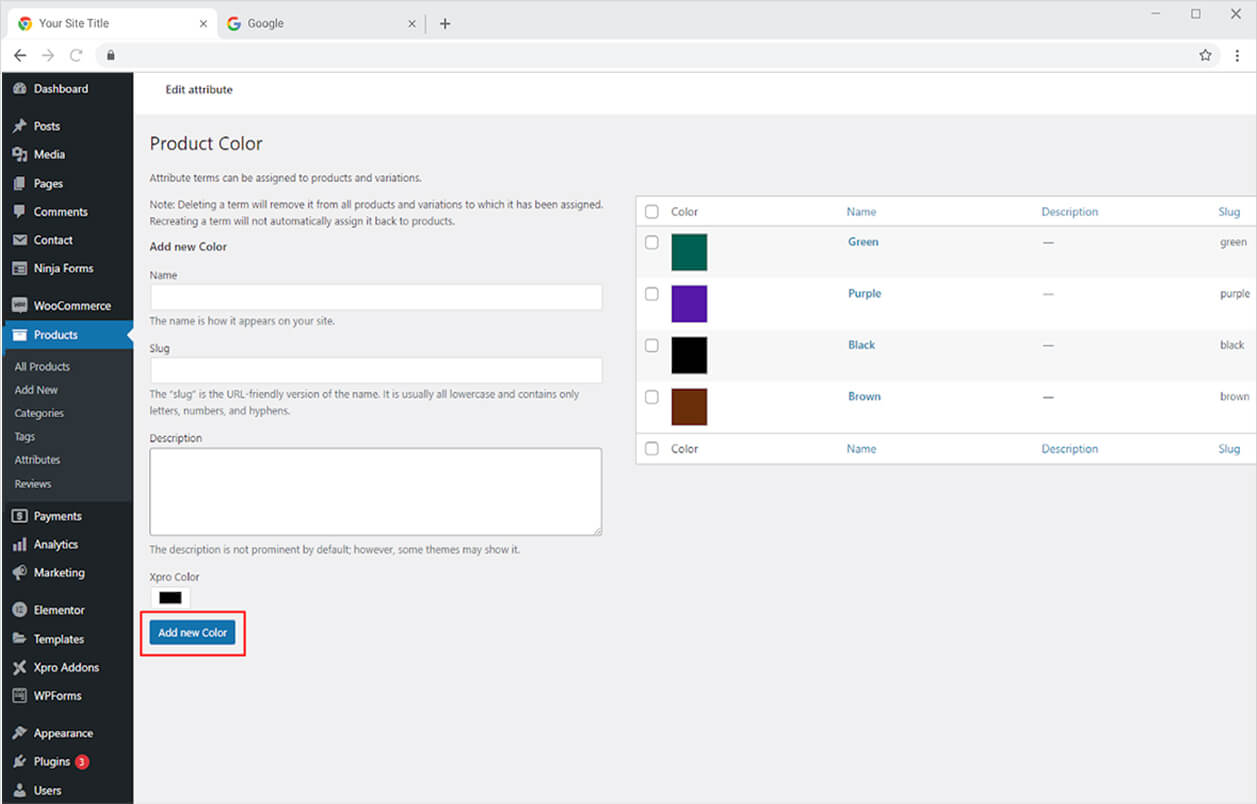Tick the checkbox for Green color
The width and height of the screenshot is (1257, 804).
click(652, 242)
